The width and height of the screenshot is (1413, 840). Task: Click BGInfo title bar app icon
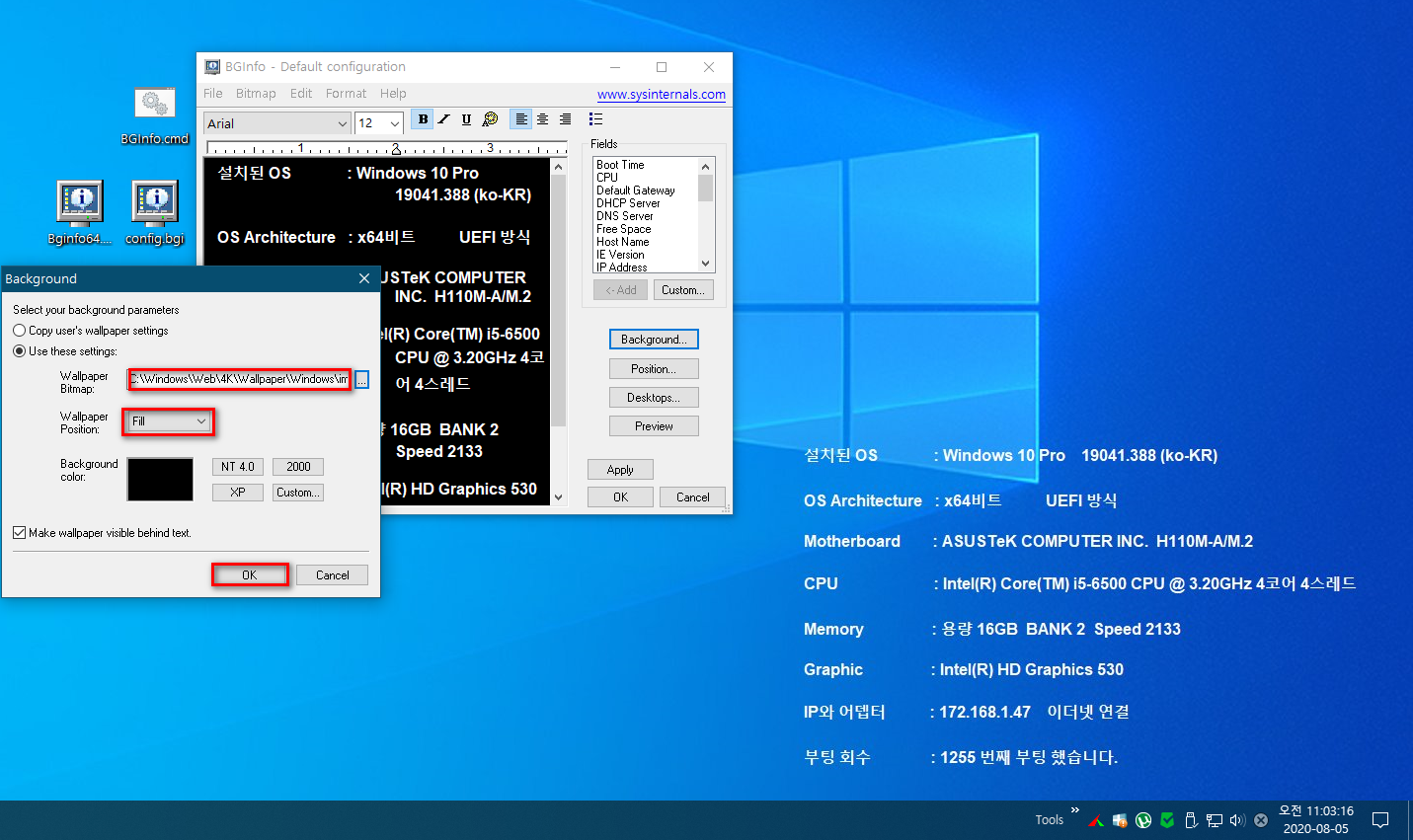click(212, 67)
